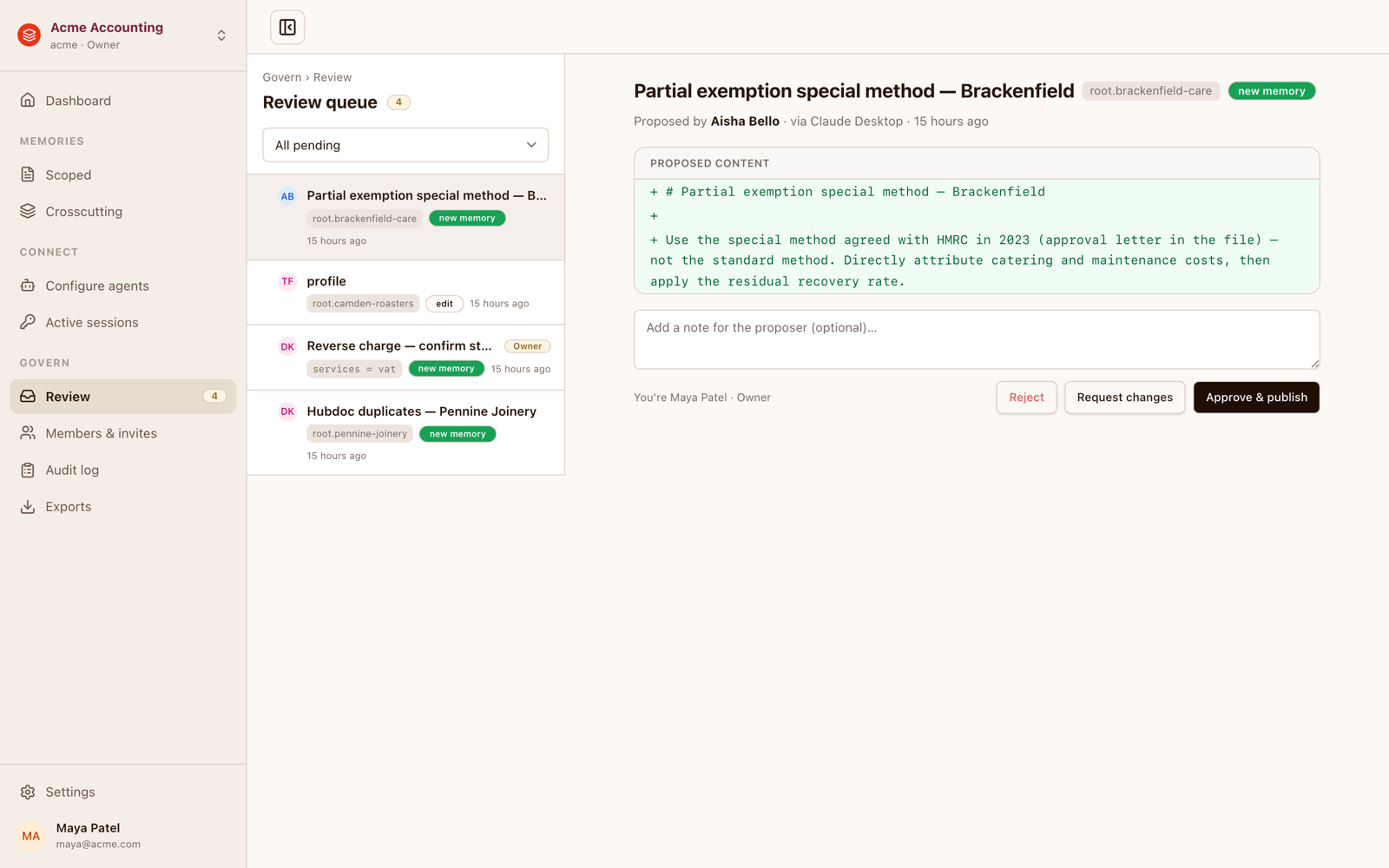Click the Active sessions key icon

coord(28,322)
